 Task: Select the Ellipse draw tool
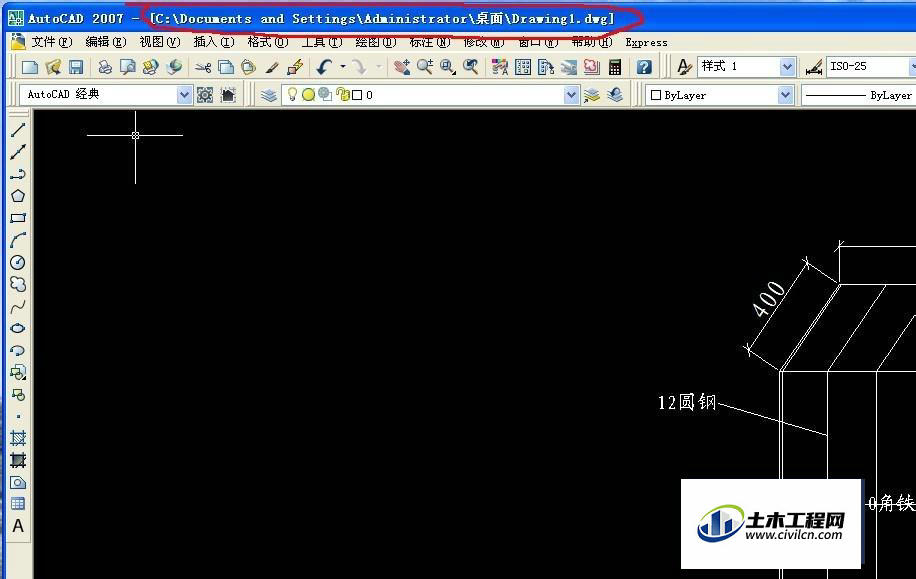[18, 328]
